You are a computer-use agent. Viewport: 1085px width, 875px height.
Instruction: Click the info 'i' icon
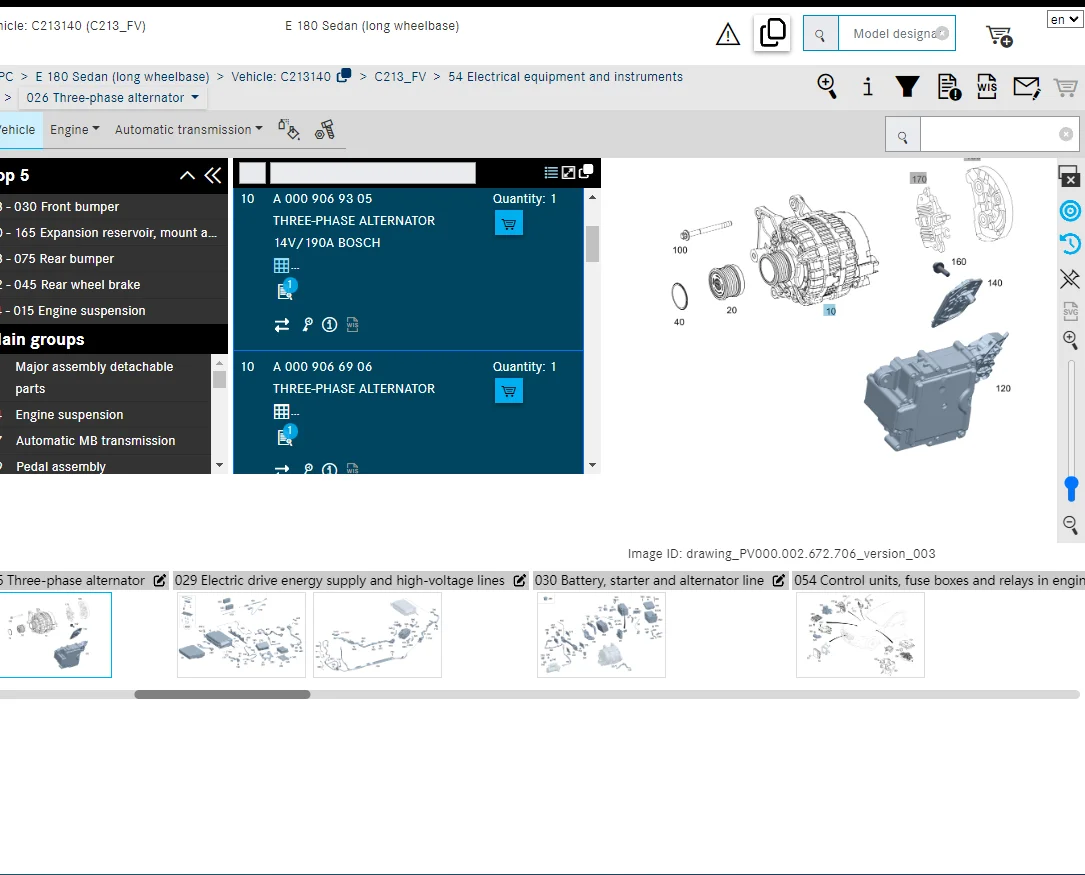[x=868, y=86]
